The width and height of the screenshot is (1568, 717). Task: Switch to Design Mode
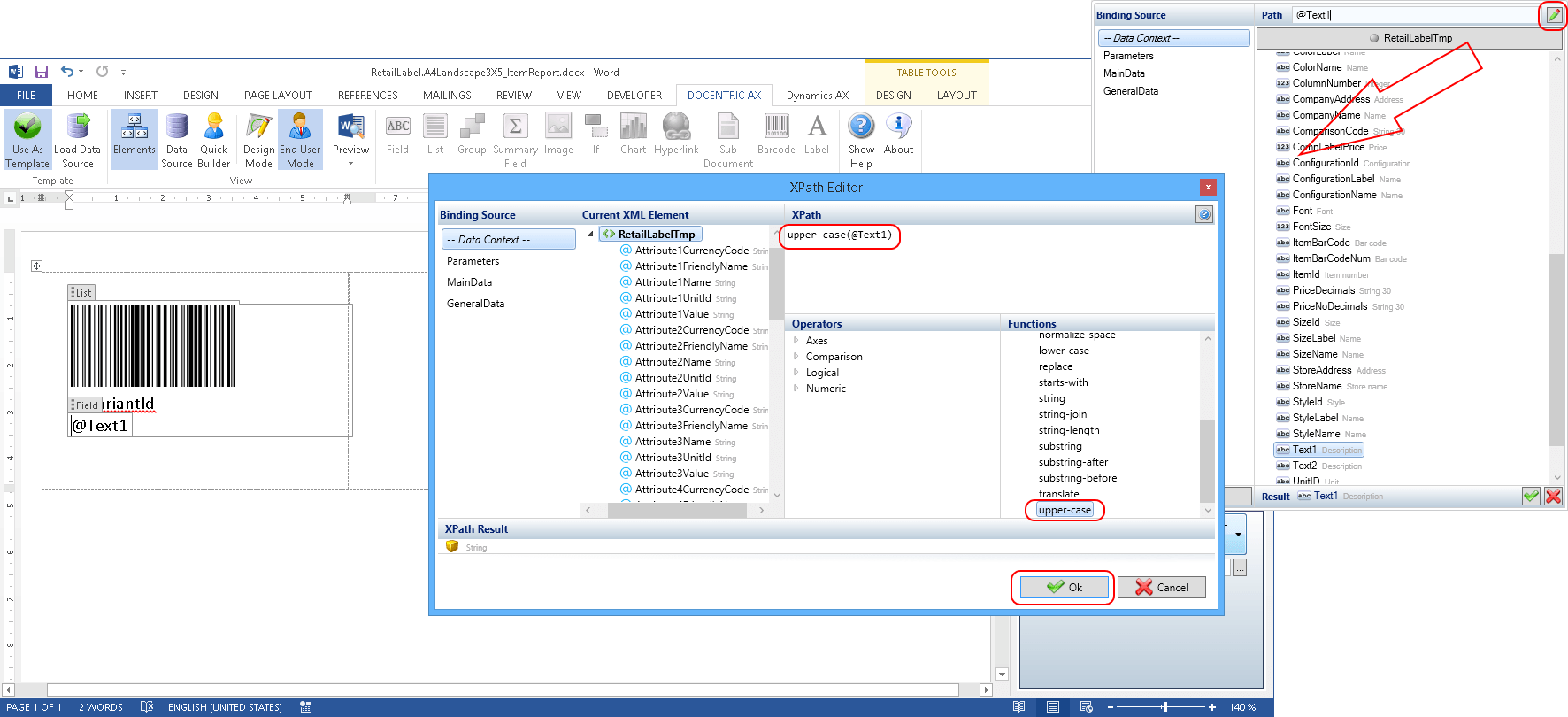coord(258,140)
